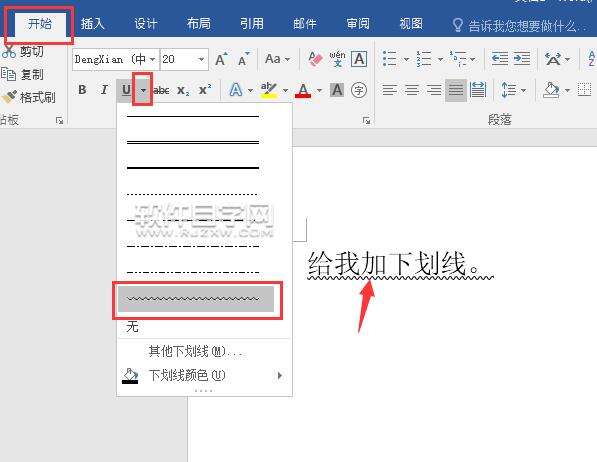Switch to the 审阅 tab
This screenshot has height=462, width=597.
tap(358, 24)
